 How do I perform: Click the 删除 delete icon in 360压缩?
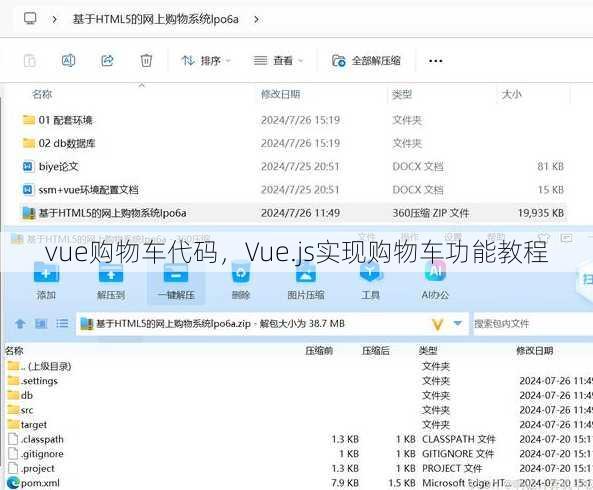(241, 272)
